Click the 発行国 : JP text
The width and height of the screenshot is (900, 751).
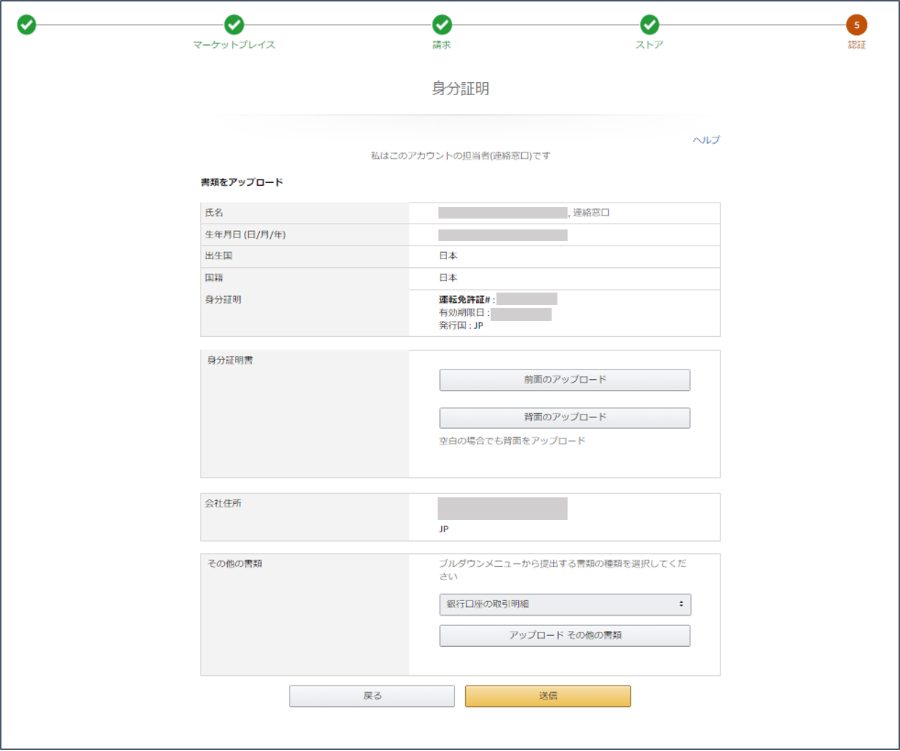point(461,326)
